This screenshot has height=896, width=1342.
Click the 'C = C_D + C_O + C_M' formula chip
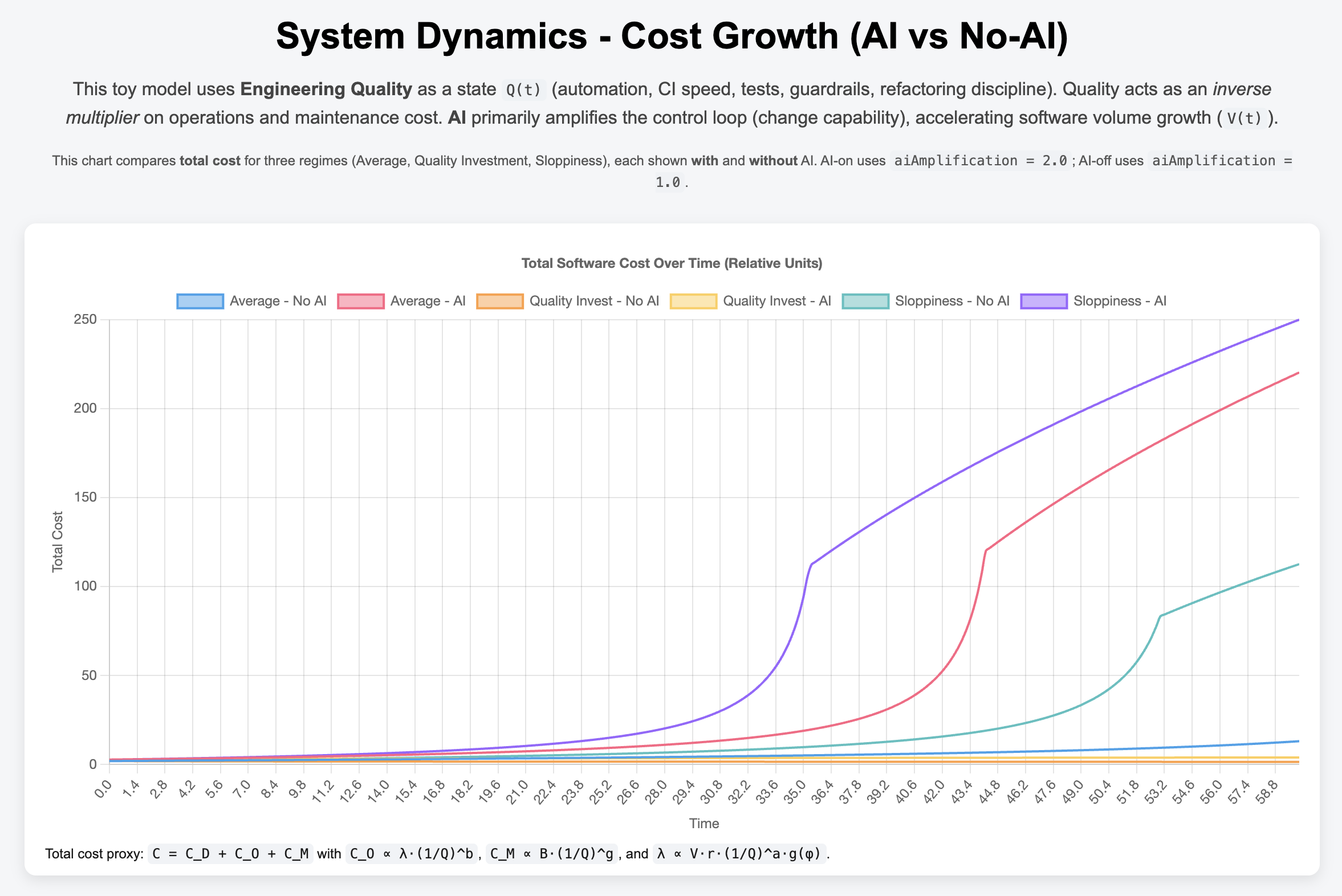(229, 853)
